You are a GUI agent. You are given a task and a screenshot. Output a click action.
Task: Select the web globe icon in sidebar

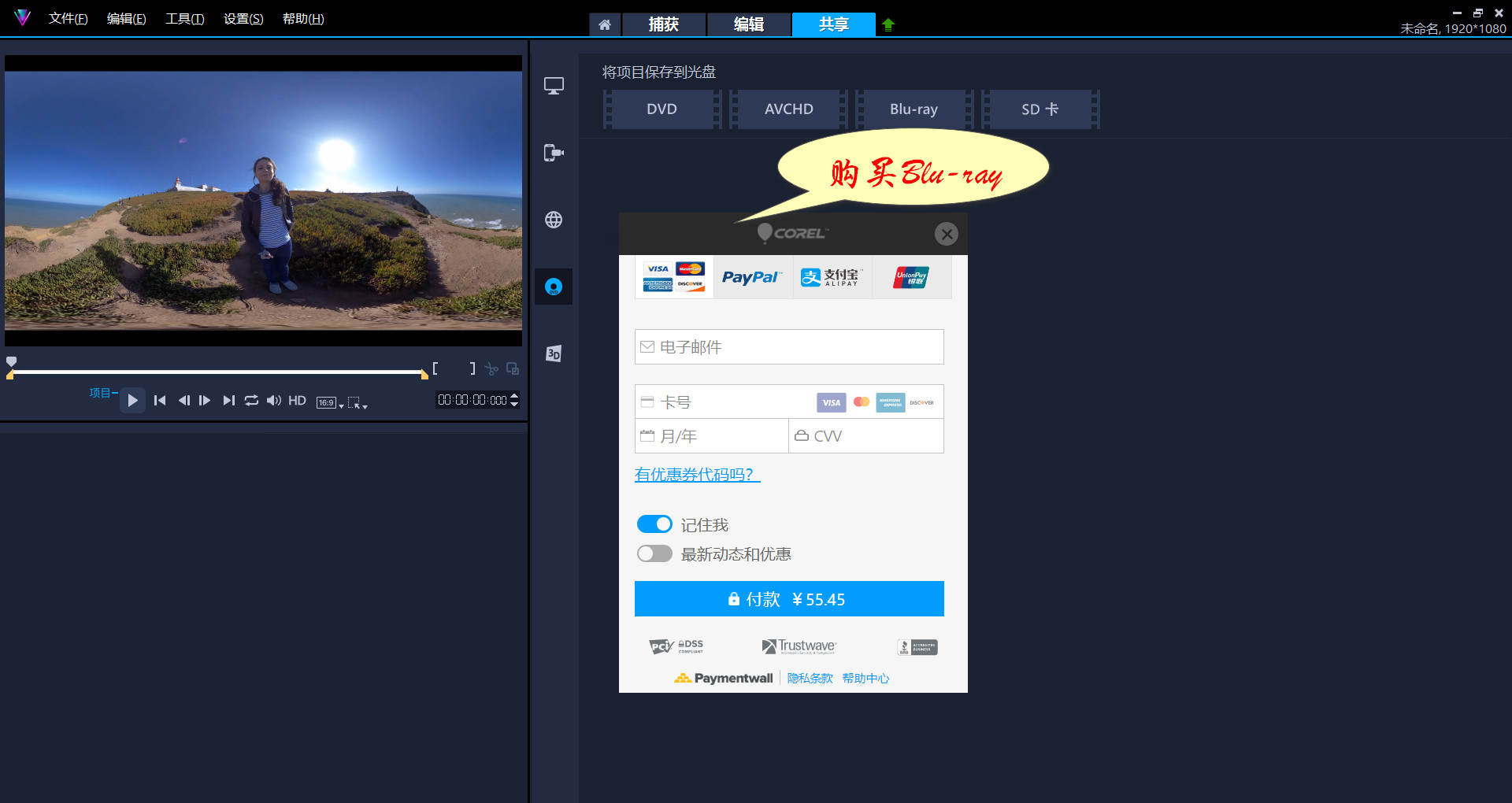tap(554, 220)
